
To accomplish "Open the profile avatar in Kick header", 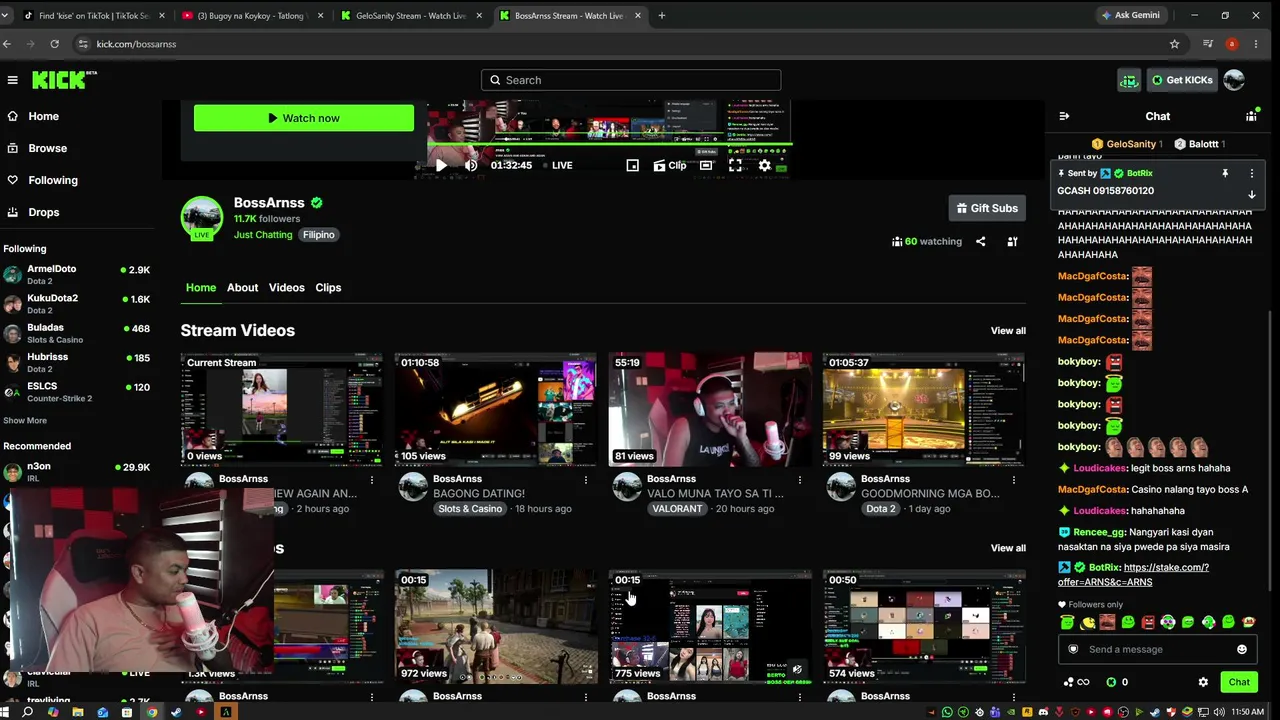I will (1234, 80).
